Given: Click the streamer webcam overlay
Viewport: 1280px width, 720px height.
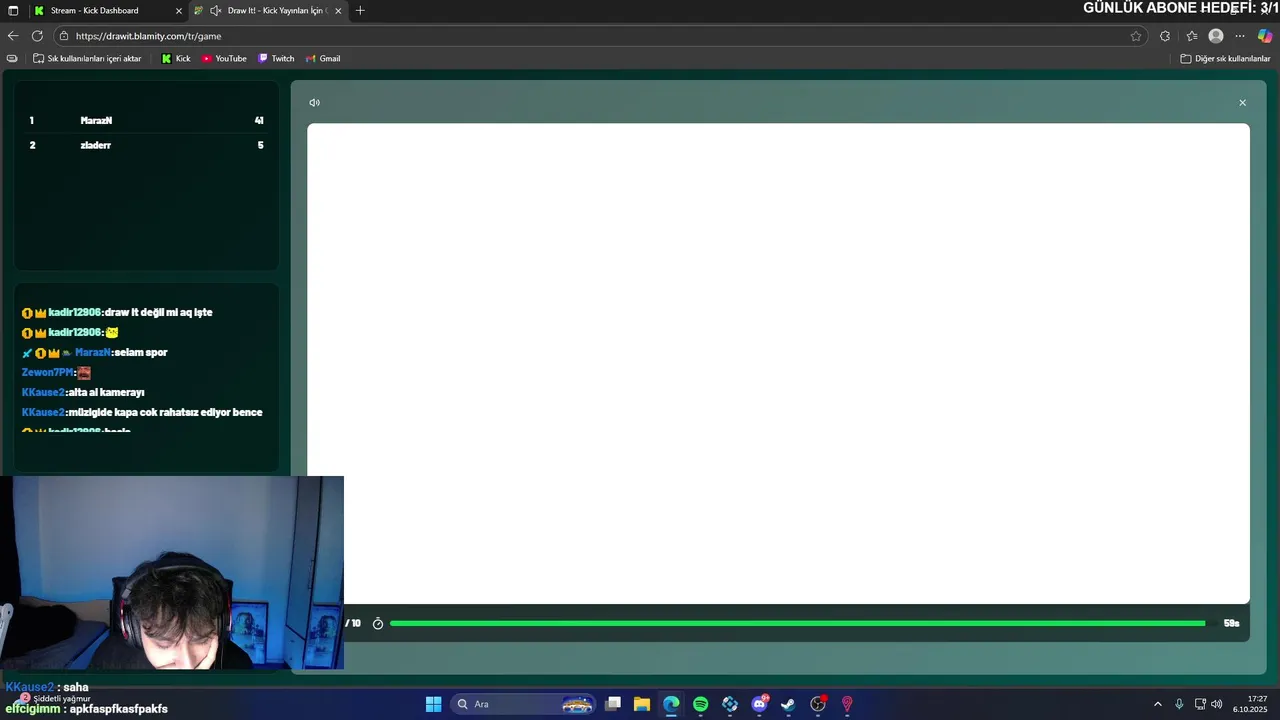Looking at the screenshot, I should tap(172, 572).
